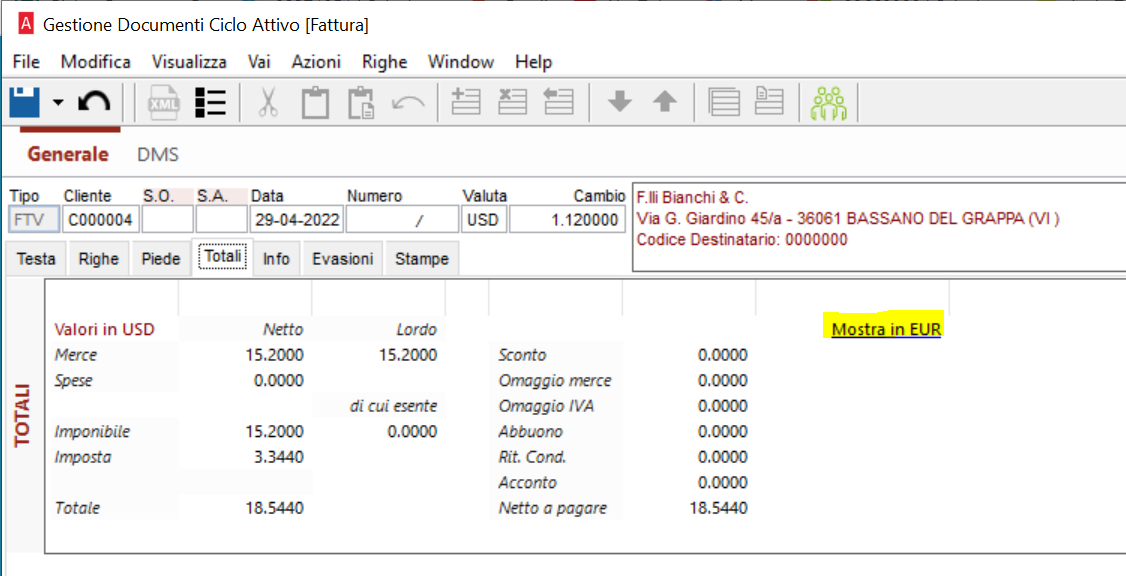Switch to the Stampe tab
The image size is (1126, 576).
[x=422, y=259]
